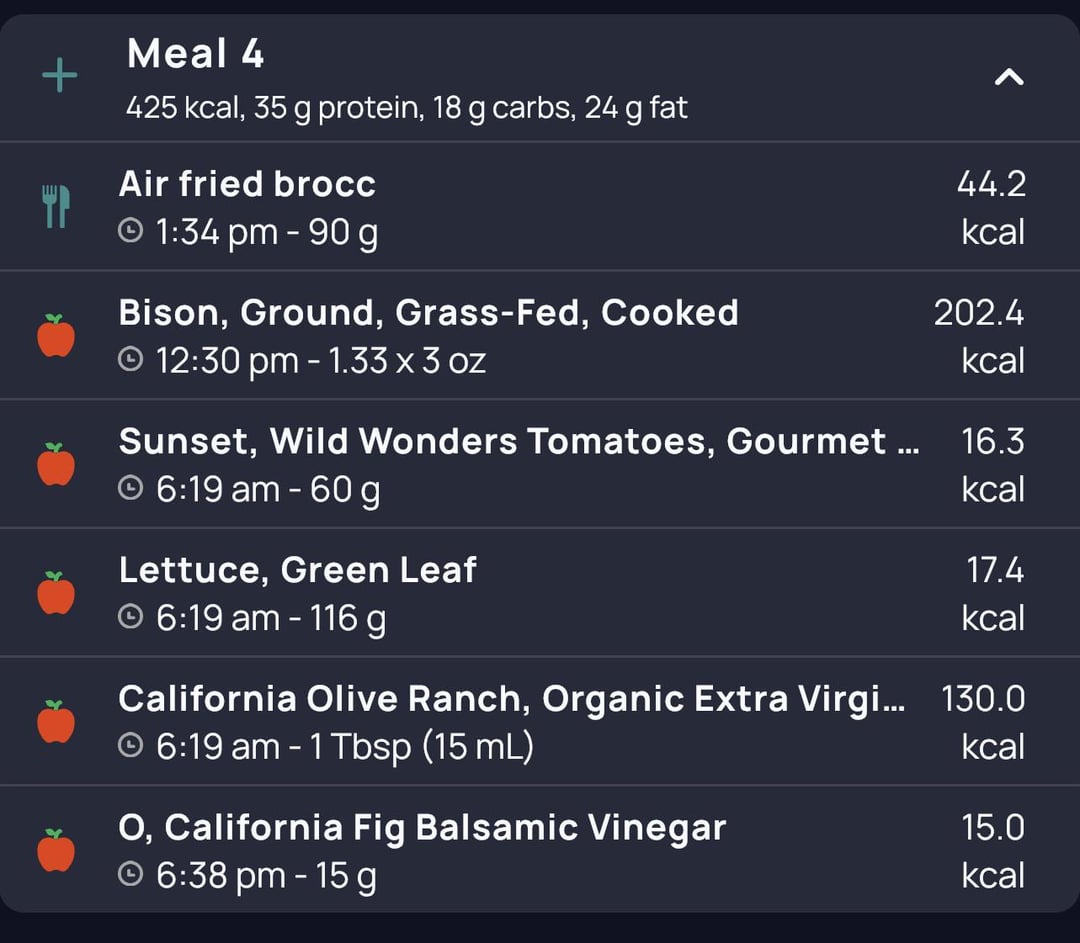Tap the apple icon beside Sunset Wild Wonders Tomatoes
Screen dimensions: 1080x943
tap(56, 464)
